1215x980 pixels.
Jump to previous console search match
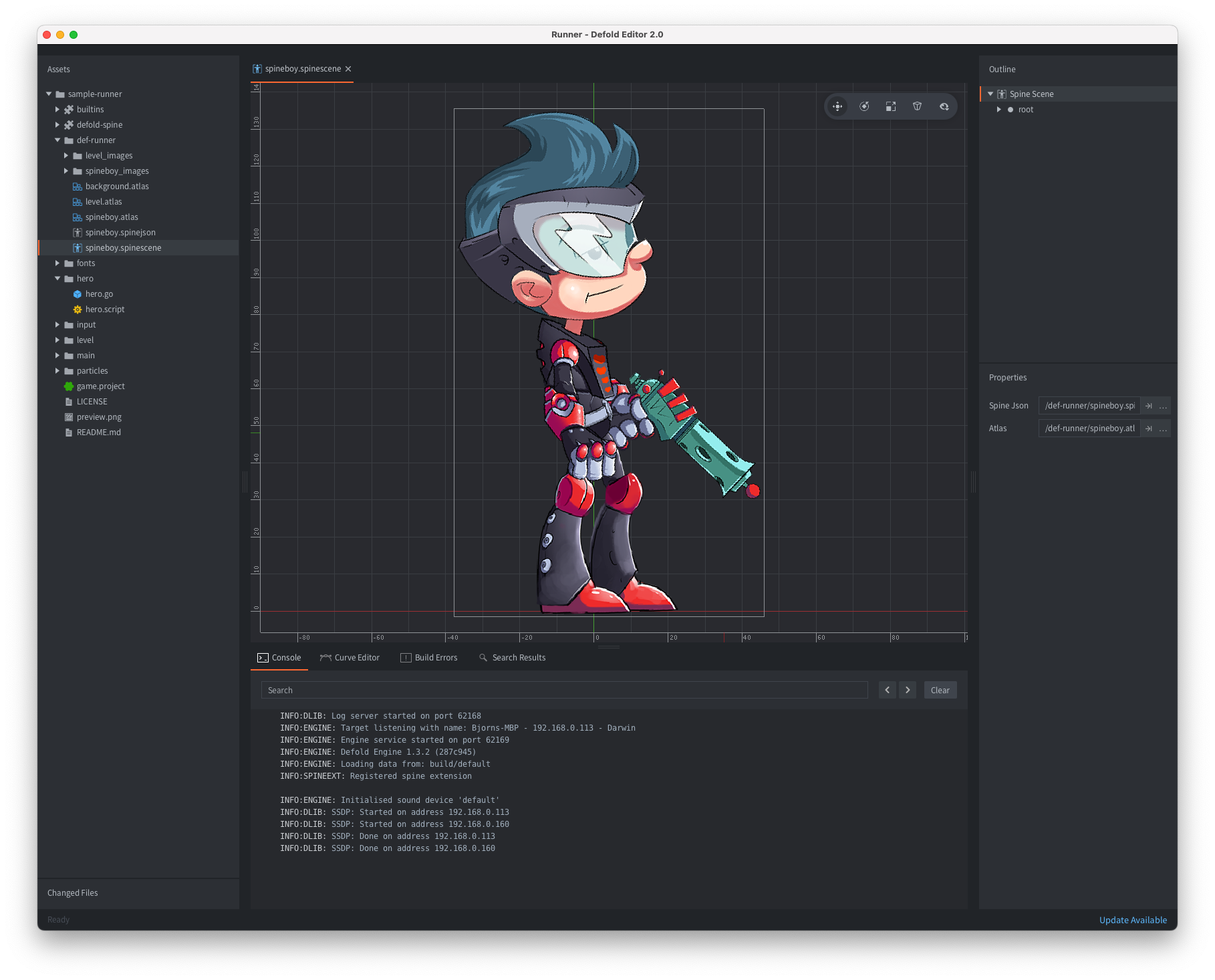888,690
